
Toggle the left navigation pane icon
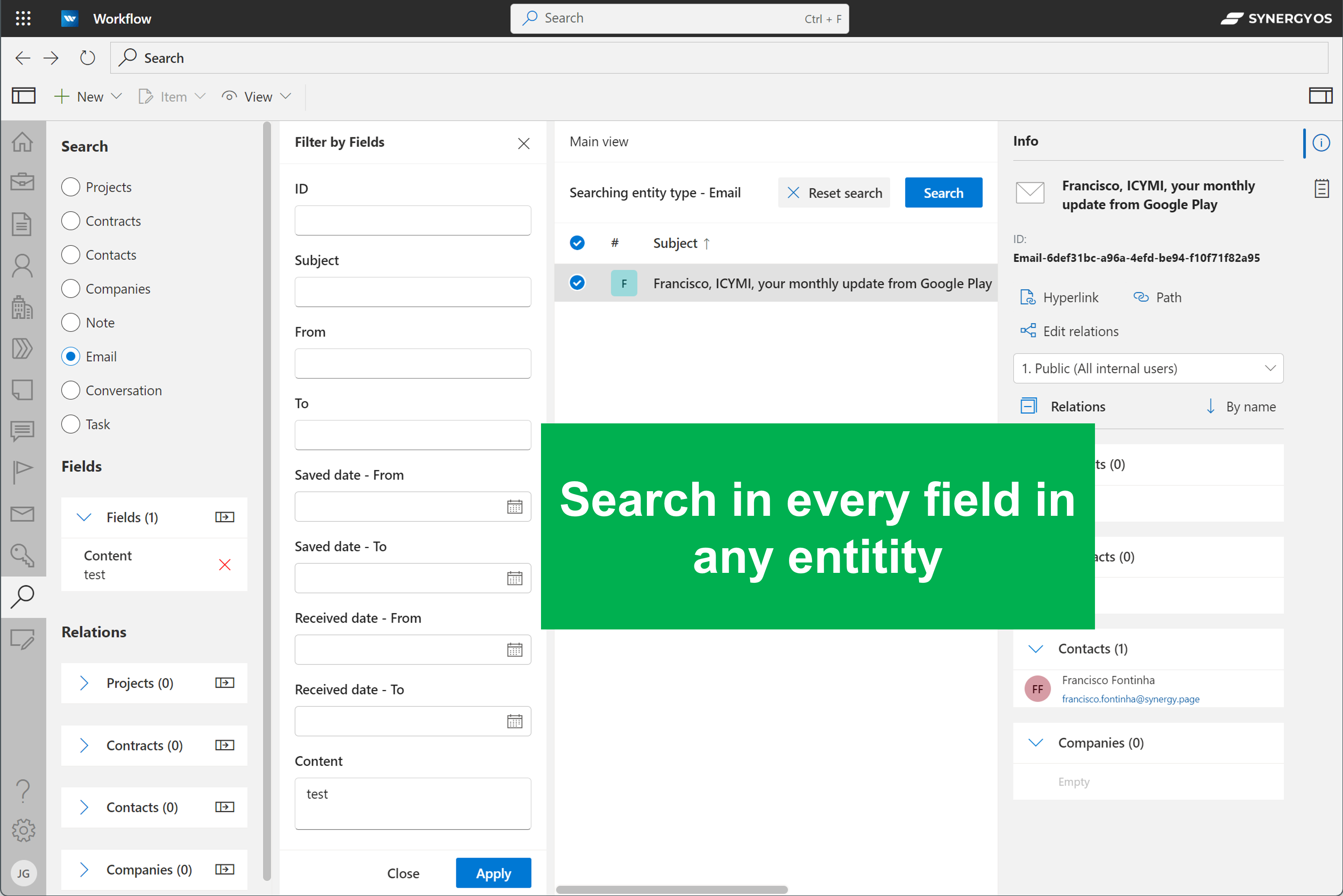click(23, 96)
